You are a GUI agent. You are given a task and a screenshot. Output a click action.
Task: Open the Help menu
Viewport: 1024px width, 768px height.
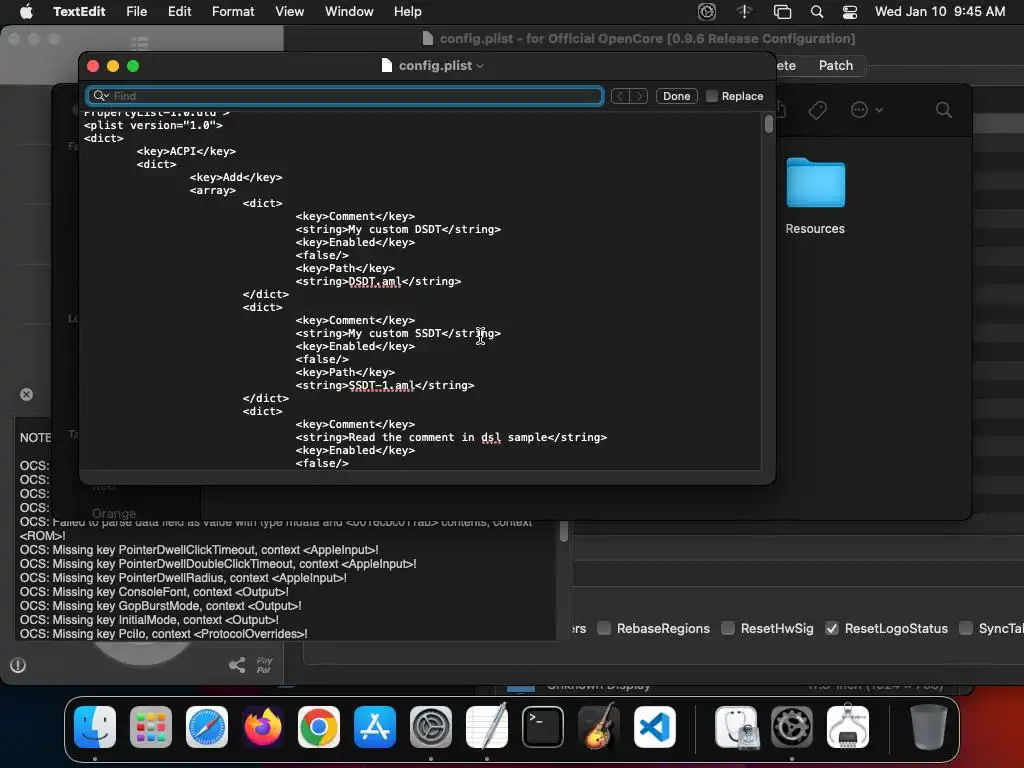(408, 12)
